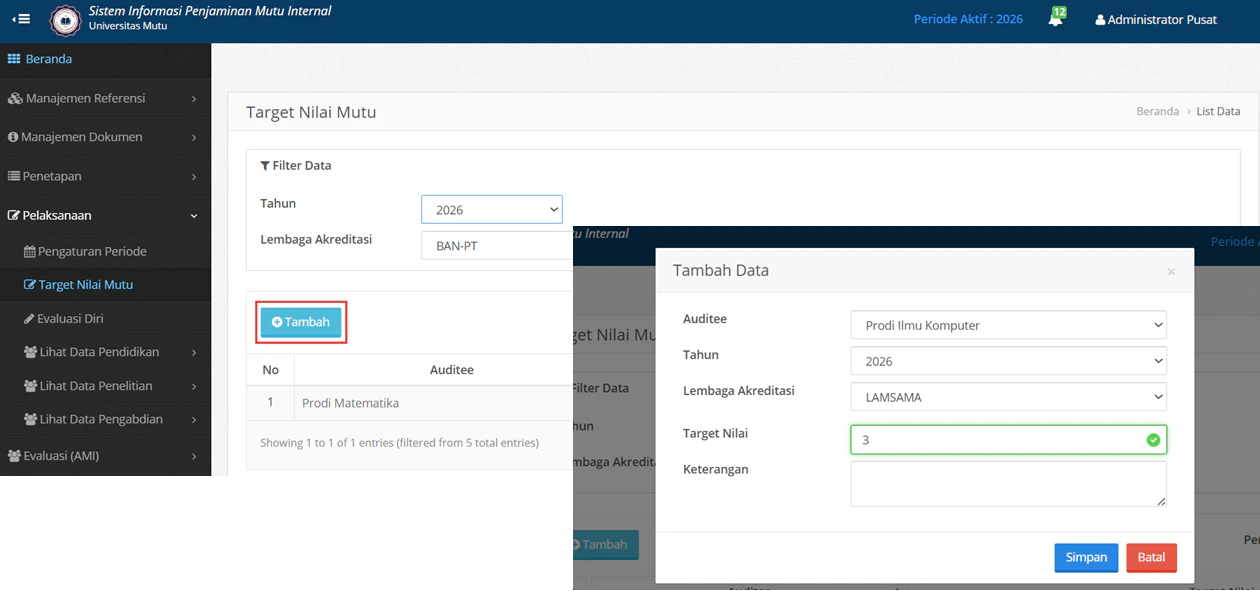Click the Evaluasi (AMI) people icon
The image size is (1260, 591).
[x=14, y=456]
